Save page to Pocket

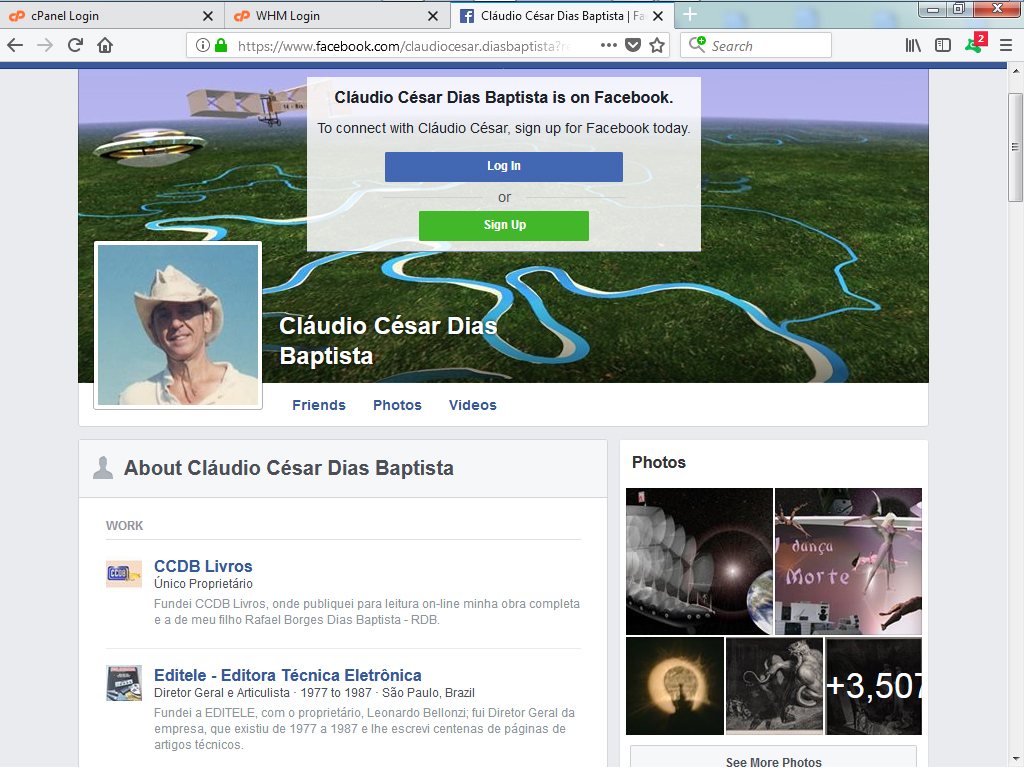633,45
